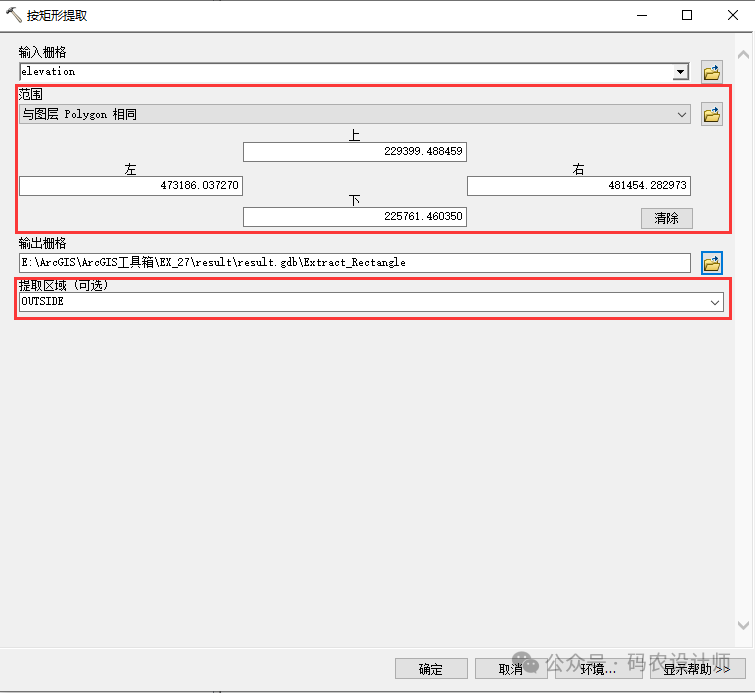
Task: Expand help panel with 显示帮助 >>
Action: click(697, 669)
